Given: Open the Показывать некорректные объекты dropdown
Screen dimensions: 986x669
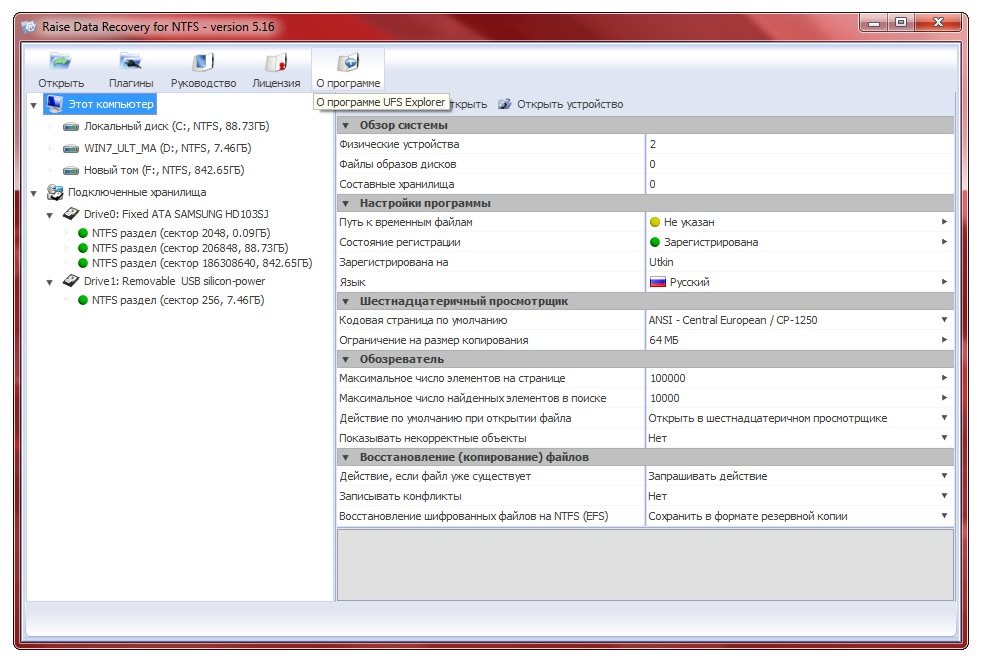Looking at the screenshot, I should [x=943, y=438].
